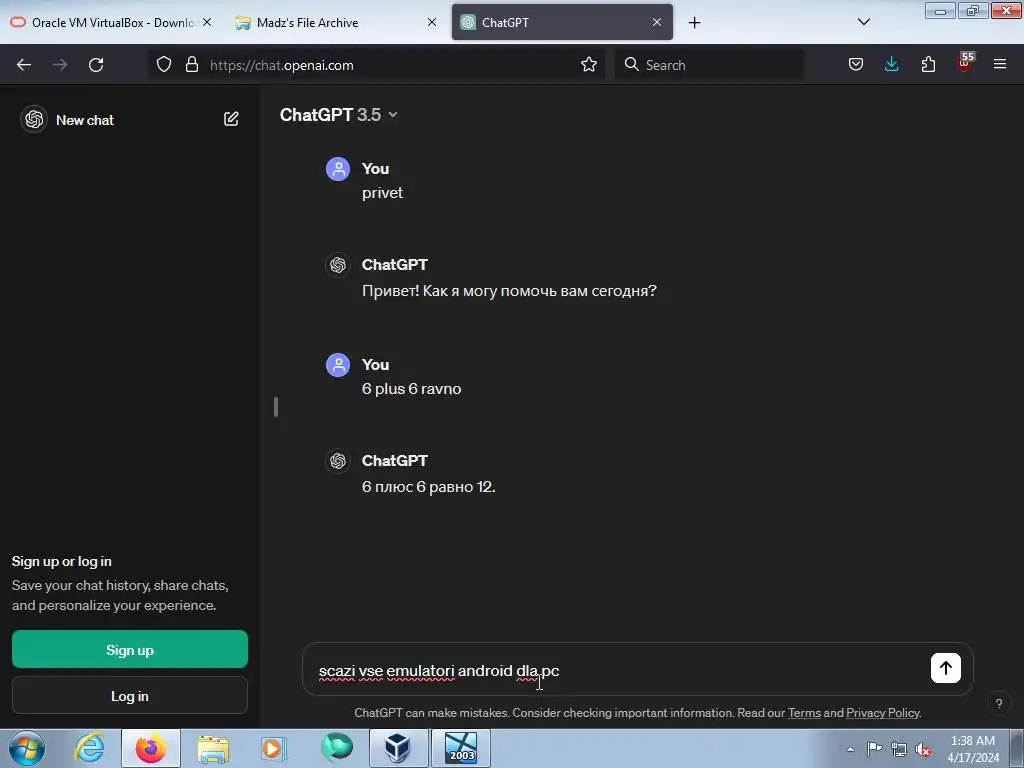This screenshot has height=768, width=1024.
Task: Click the 'Sign up or log in' heading
Action: point(61,562)
